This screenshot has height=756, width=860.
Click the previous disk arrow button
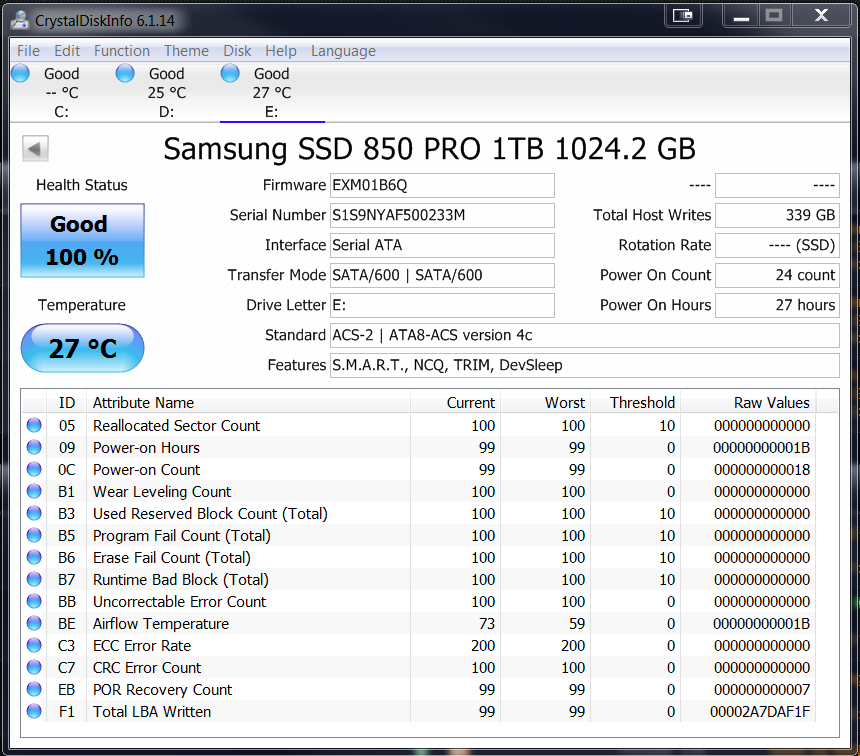click(x=35, y=149)
